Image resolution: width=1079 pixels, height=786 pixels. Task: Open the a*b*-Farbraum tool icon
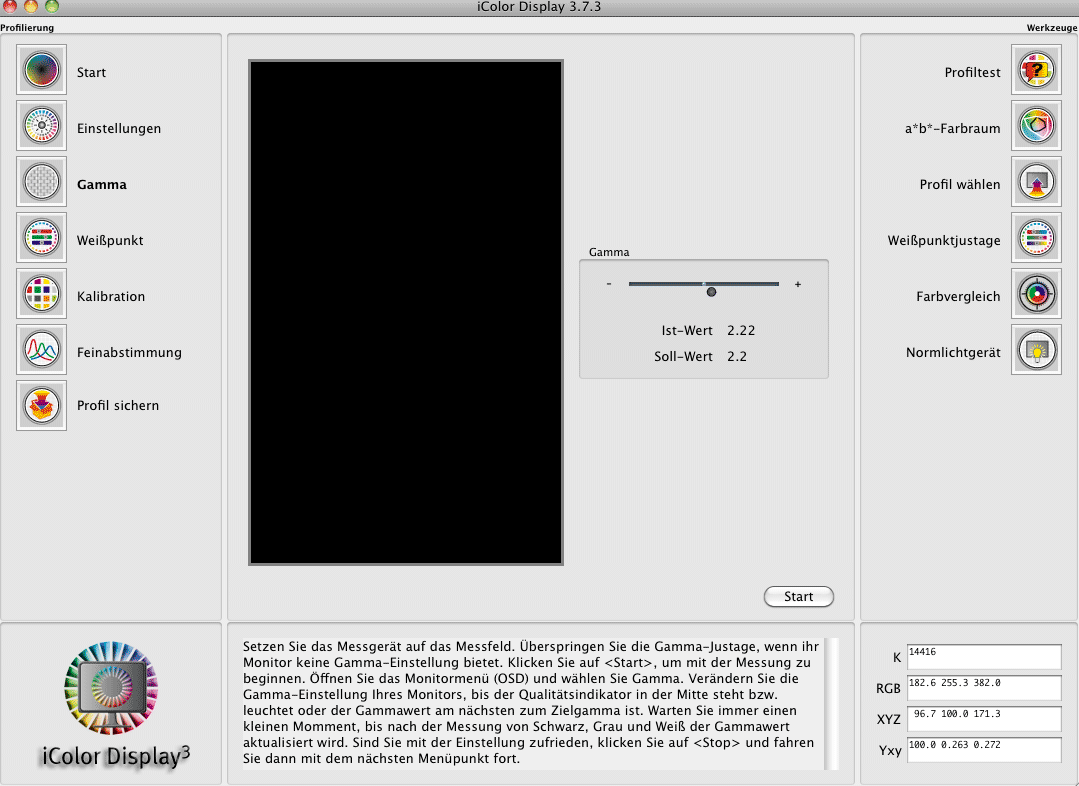tap(1036, 128)
